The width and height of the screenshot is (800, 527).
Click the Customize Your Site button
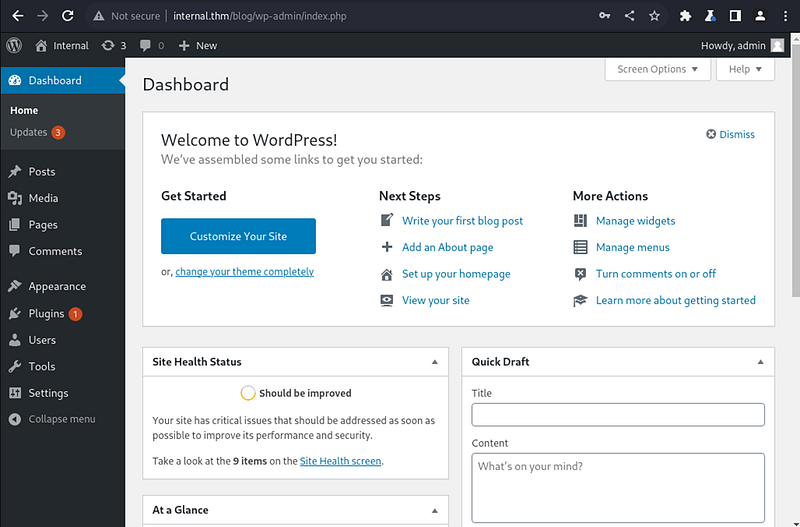[x=238, y=236]
